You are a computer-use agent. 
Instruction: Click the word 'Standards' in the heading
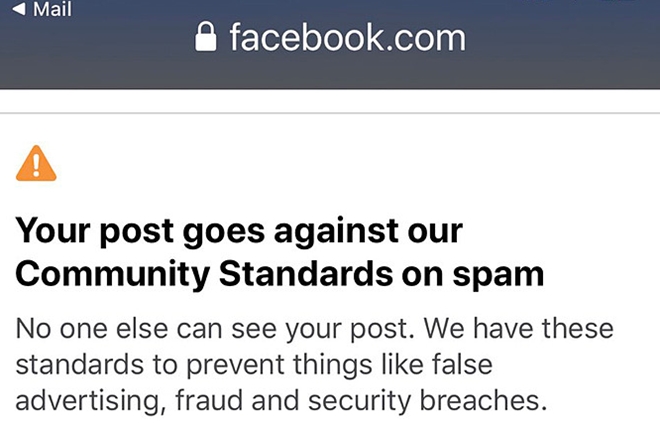click(x=306, y=274)
